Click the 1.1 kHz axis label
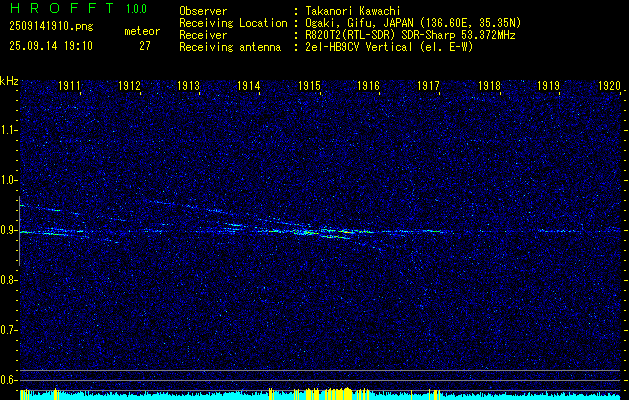 point(7,130)
